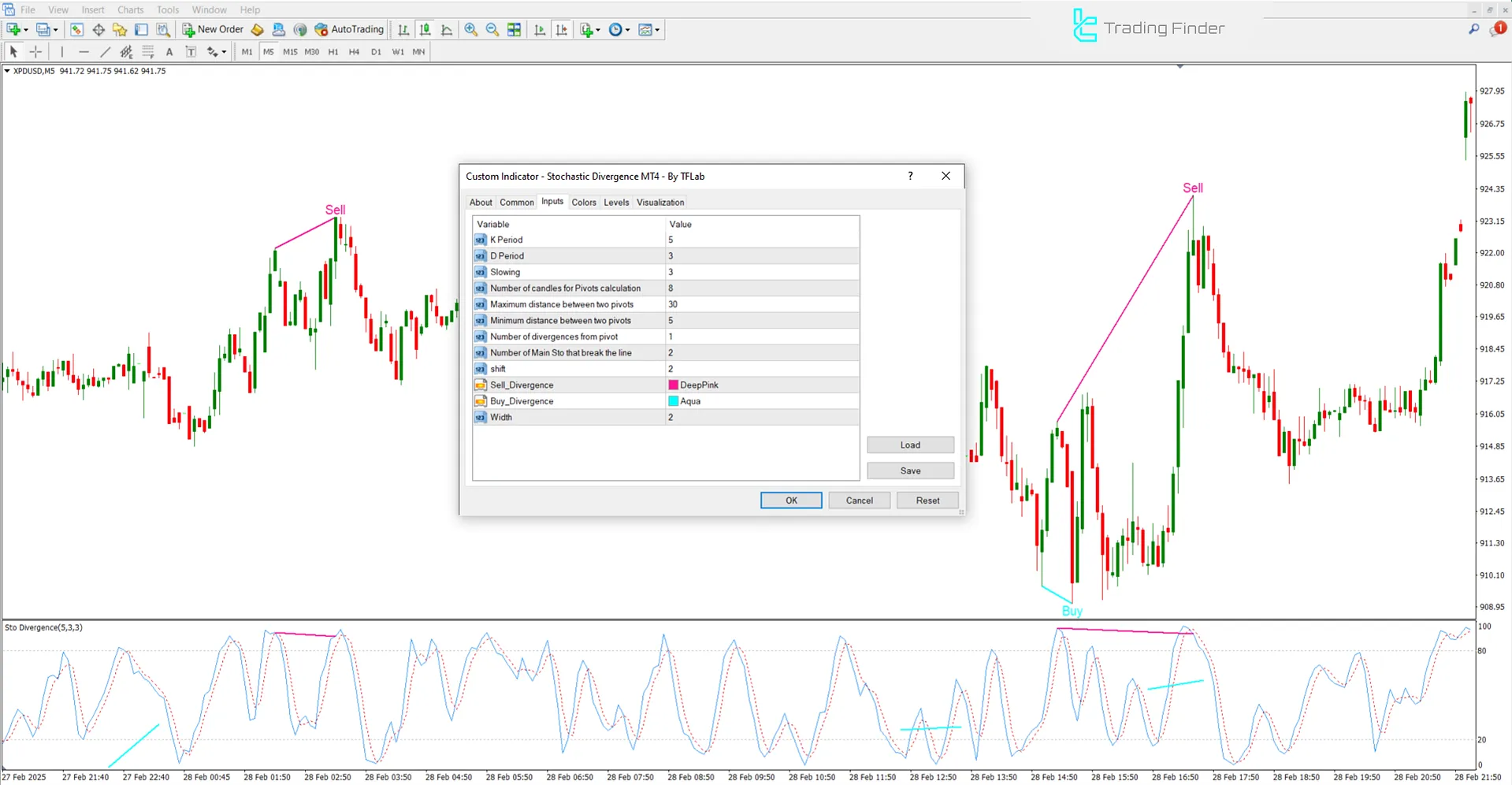Change the DeepPink Sell_Divergence color swatch
1512x785 pixels.
[673, 385]
